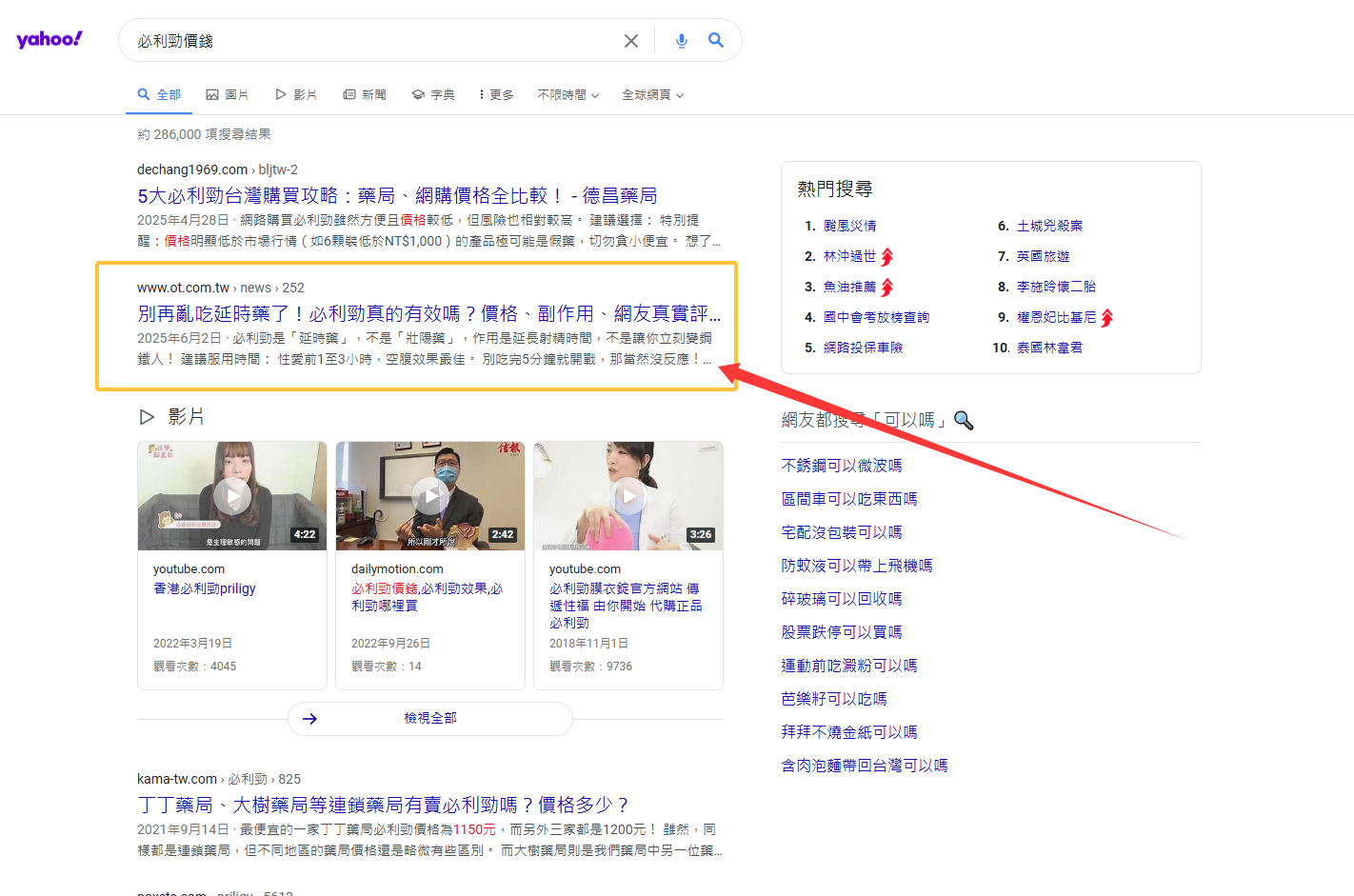Open trending search 李施昤懷二胎
This screenshot has width=1354, height=896.
click(x=1056, y=287)
